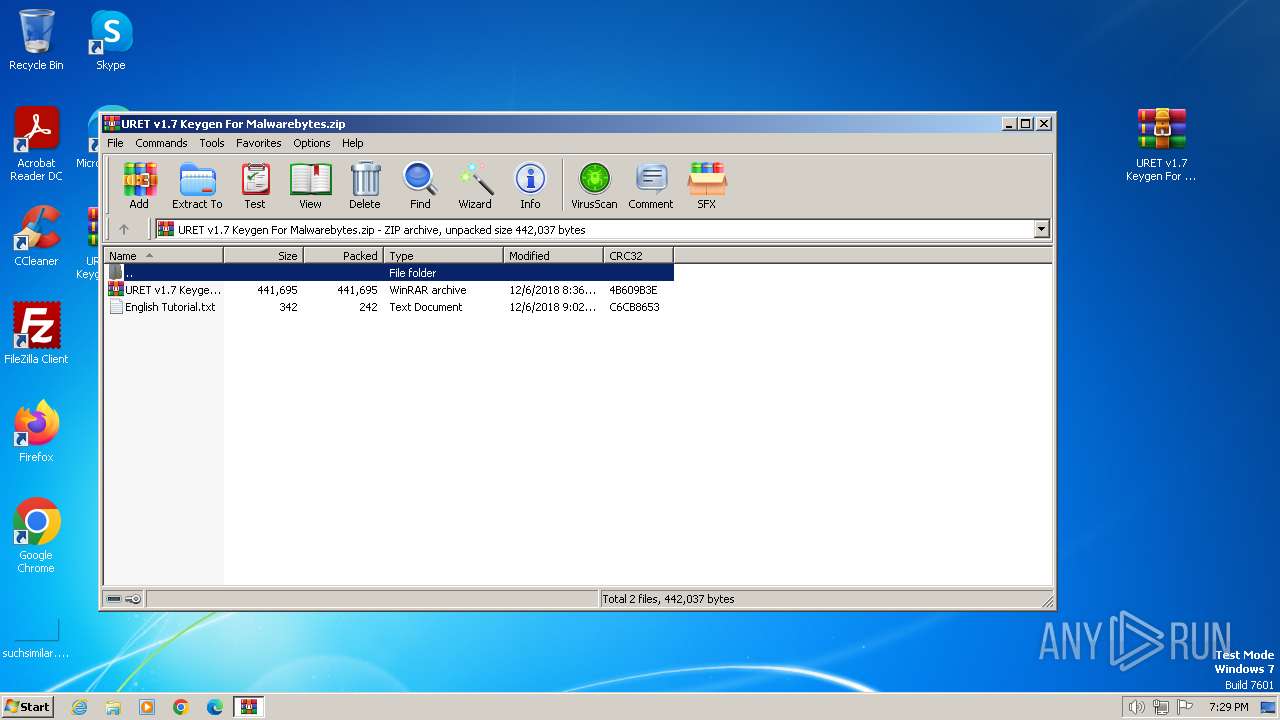This screenshot has height=720, width=1280.
Task: Select the parent folder '..' row
Action: tap(389, 273)
